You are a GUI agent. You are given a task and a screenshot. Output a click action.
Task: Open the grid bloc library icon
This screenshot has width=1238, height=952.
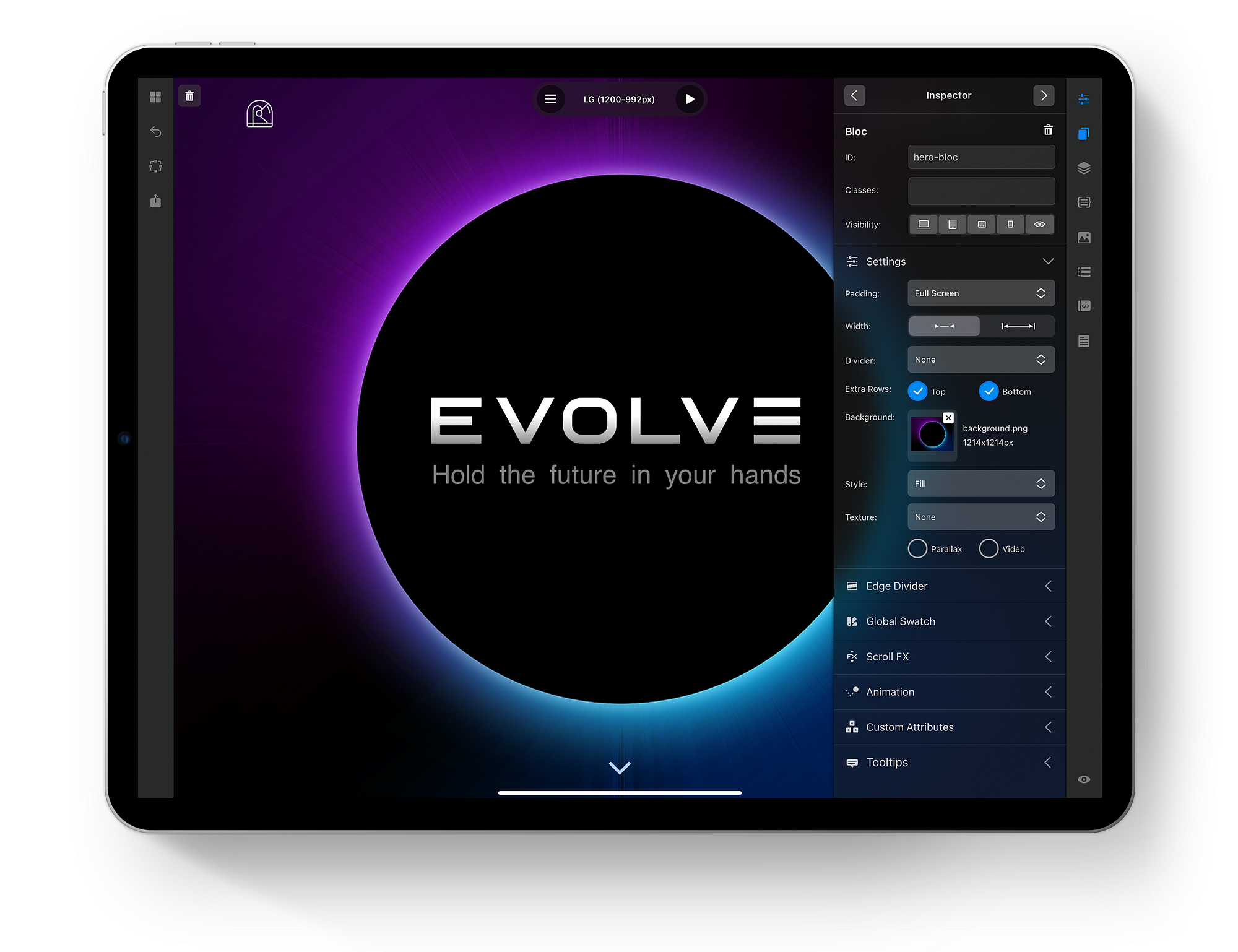click(x=155, y=97)
